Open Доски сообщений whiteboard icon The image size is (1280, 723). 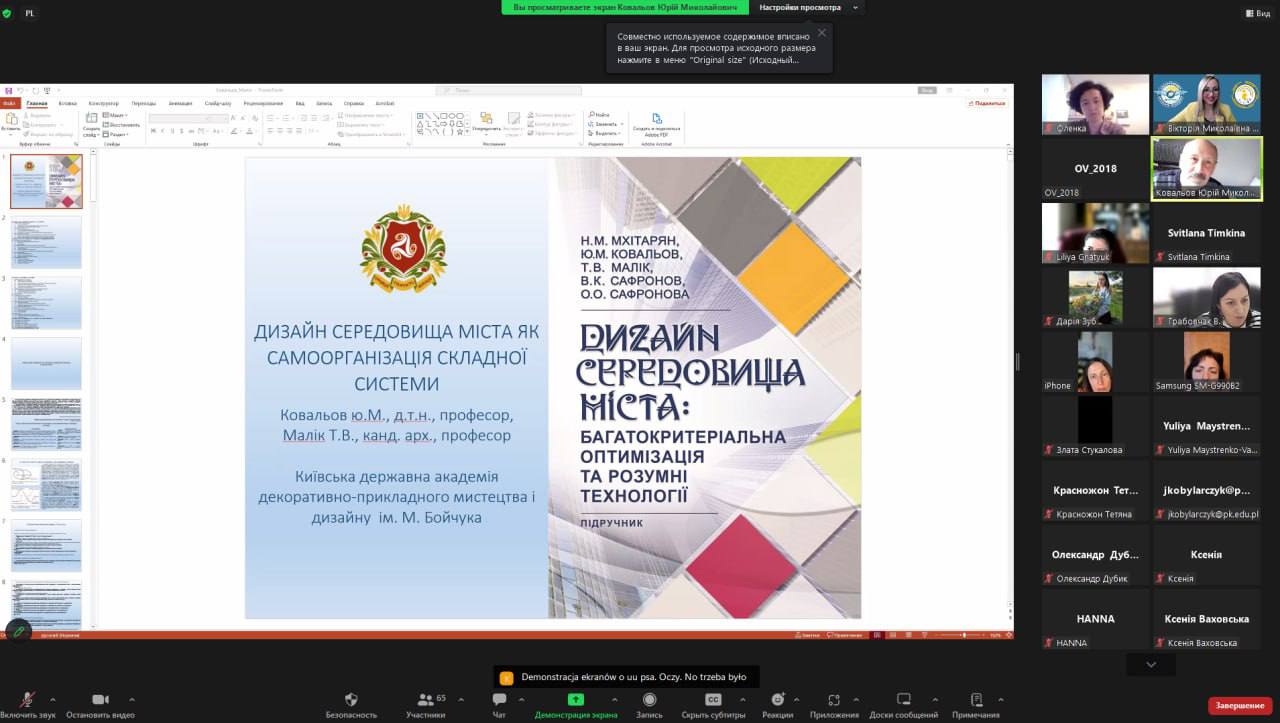903,700
